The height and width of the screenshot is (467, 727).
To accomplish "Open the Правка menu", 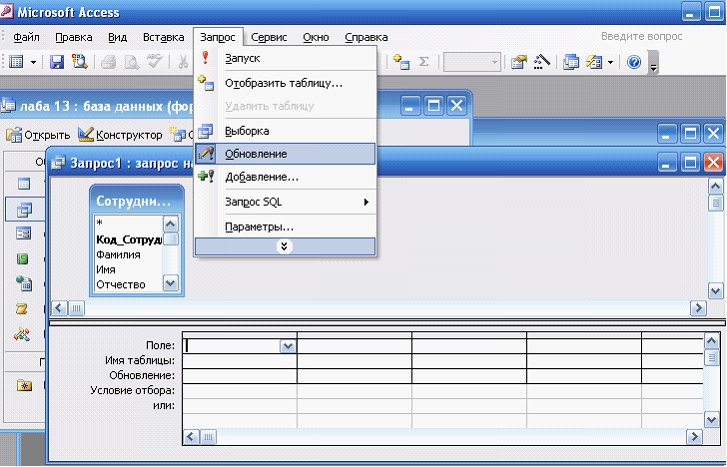I will 74,37.
